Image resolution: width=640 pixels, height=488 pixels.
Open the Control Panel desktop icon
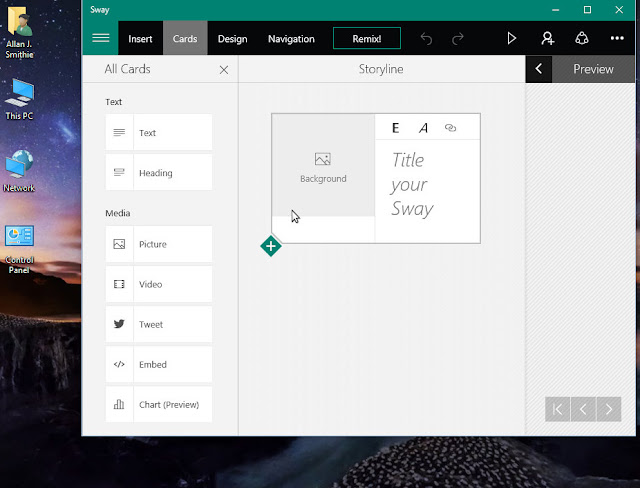[19, 249]
